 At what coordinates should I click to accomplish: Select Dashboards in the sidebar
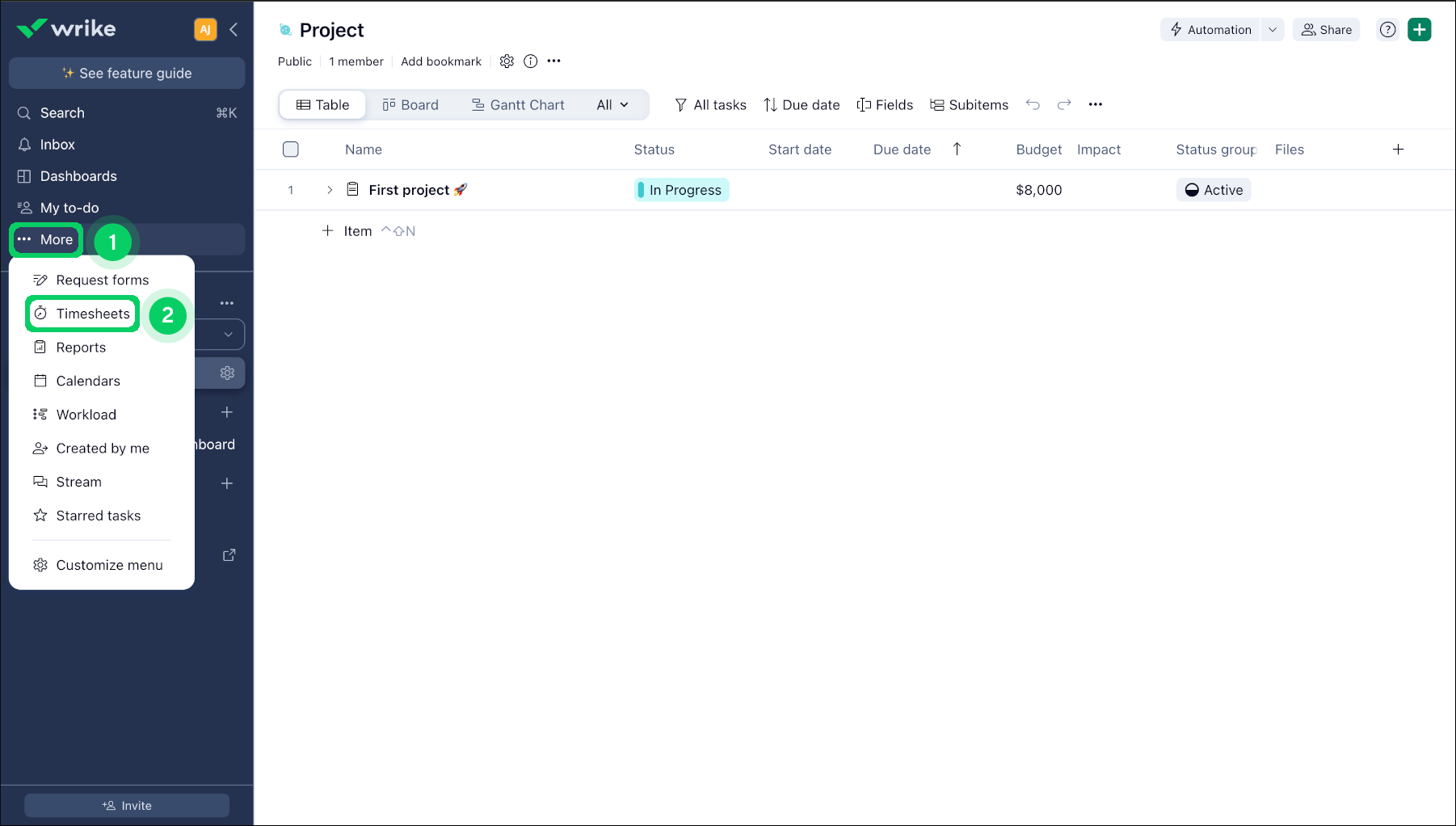coord(78,175)
